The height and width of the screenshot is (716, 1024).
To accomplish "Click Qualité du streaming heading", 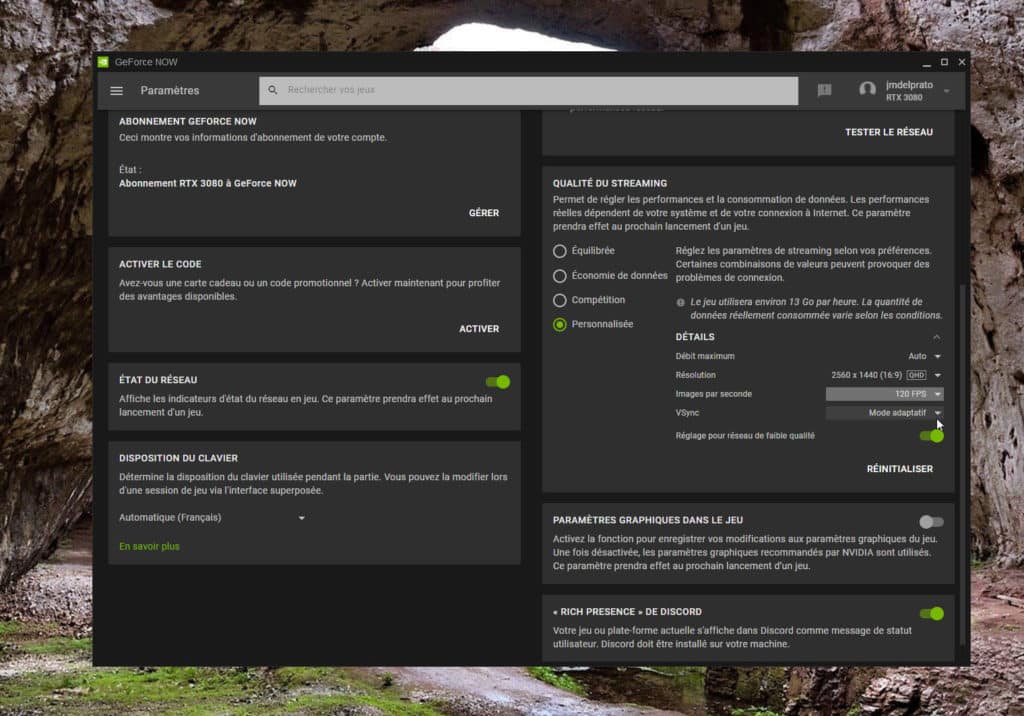I will 610,184.
